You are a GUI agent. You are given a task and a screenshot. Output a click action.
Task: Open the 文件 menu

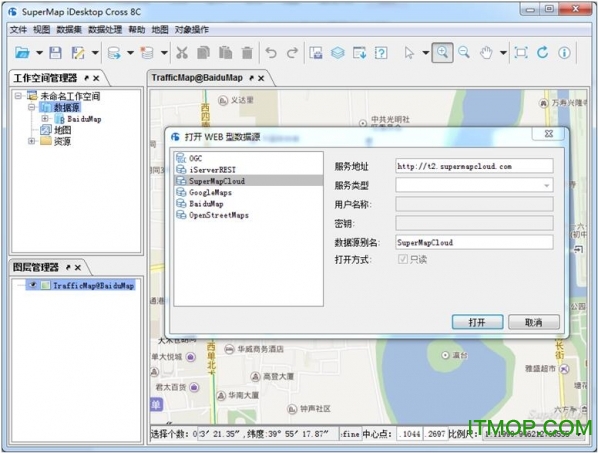(x=18, y=29)
